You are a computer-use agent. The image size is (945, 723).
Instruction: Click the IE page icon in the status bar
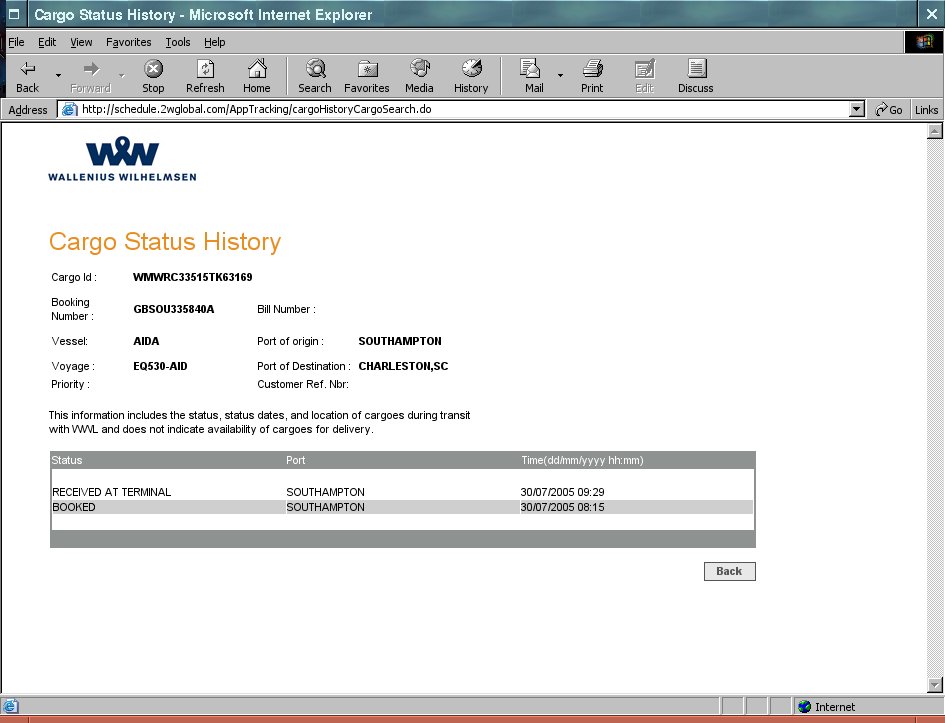tap(10, 706)
